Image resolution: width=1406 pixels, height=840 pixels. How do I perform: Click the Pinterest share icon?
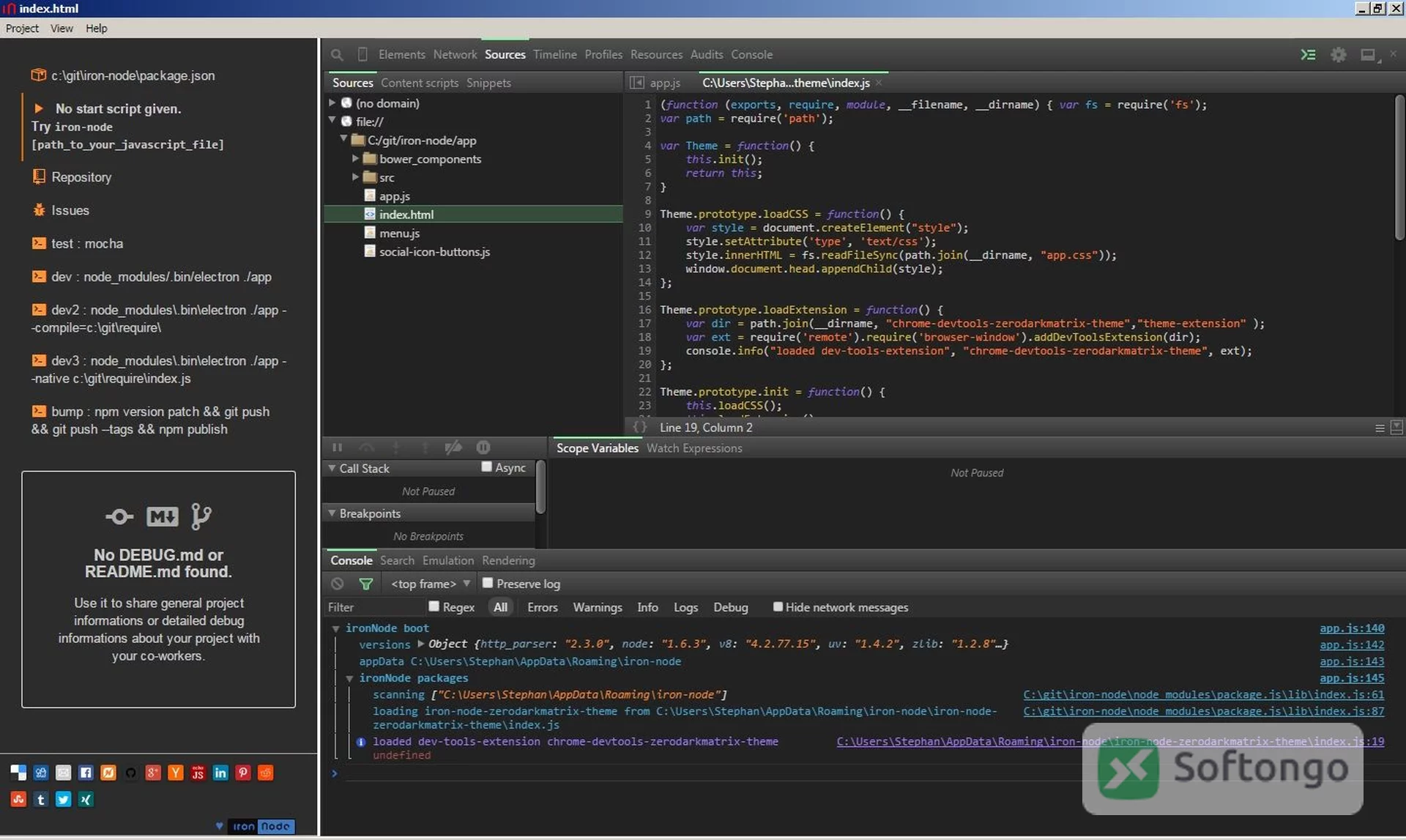point(243,773)
